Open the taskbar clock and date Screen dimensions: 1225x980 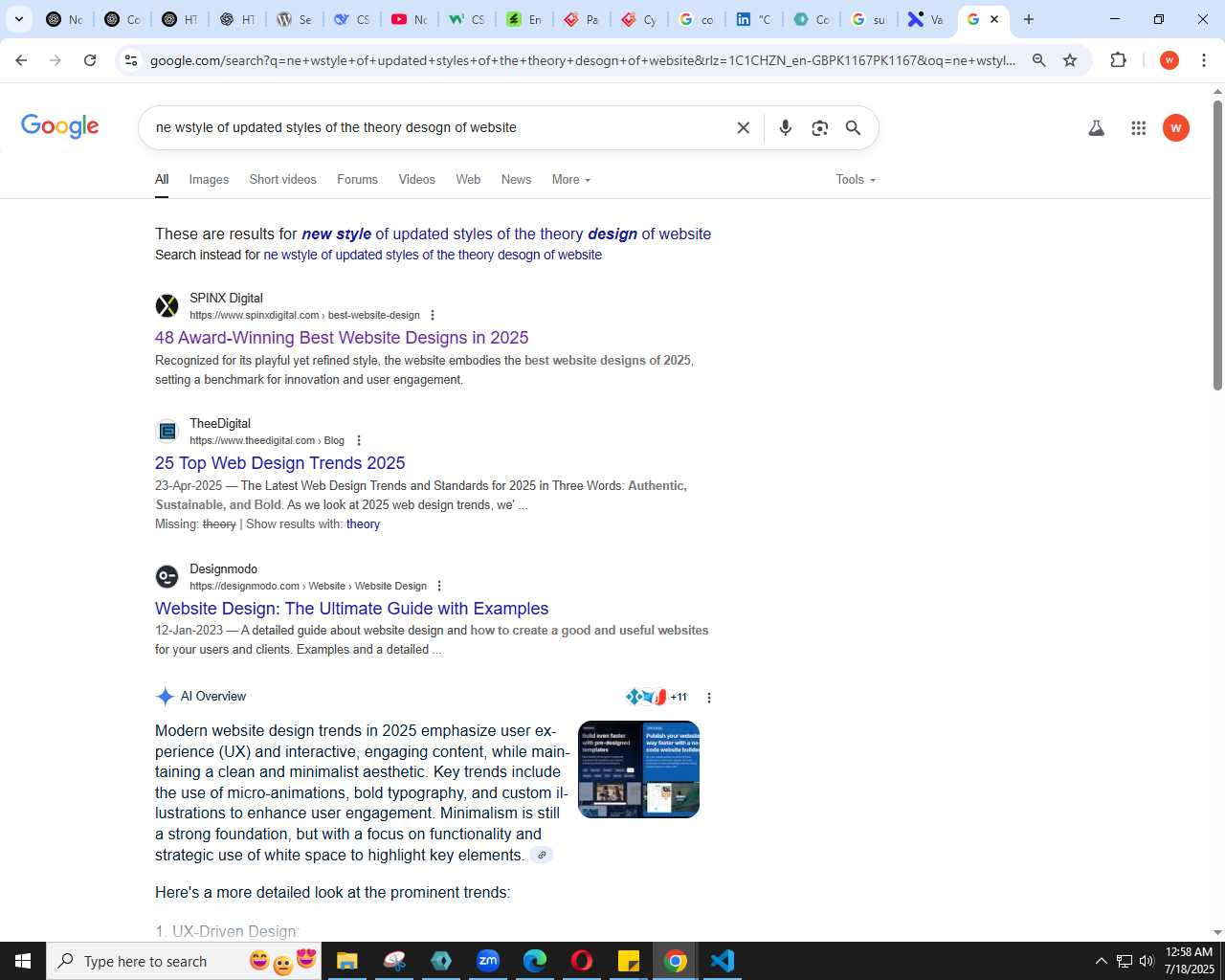click(1189, 961)
